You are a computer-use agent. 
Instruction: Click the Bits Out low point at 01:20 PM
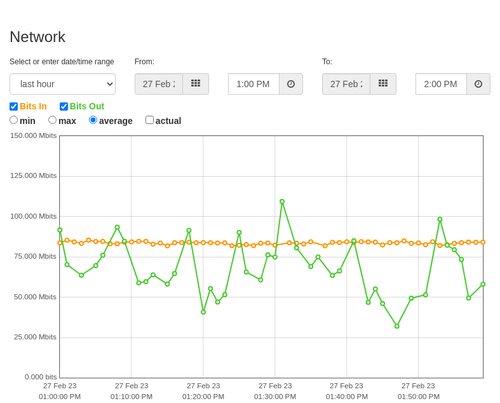coord(203,312)
